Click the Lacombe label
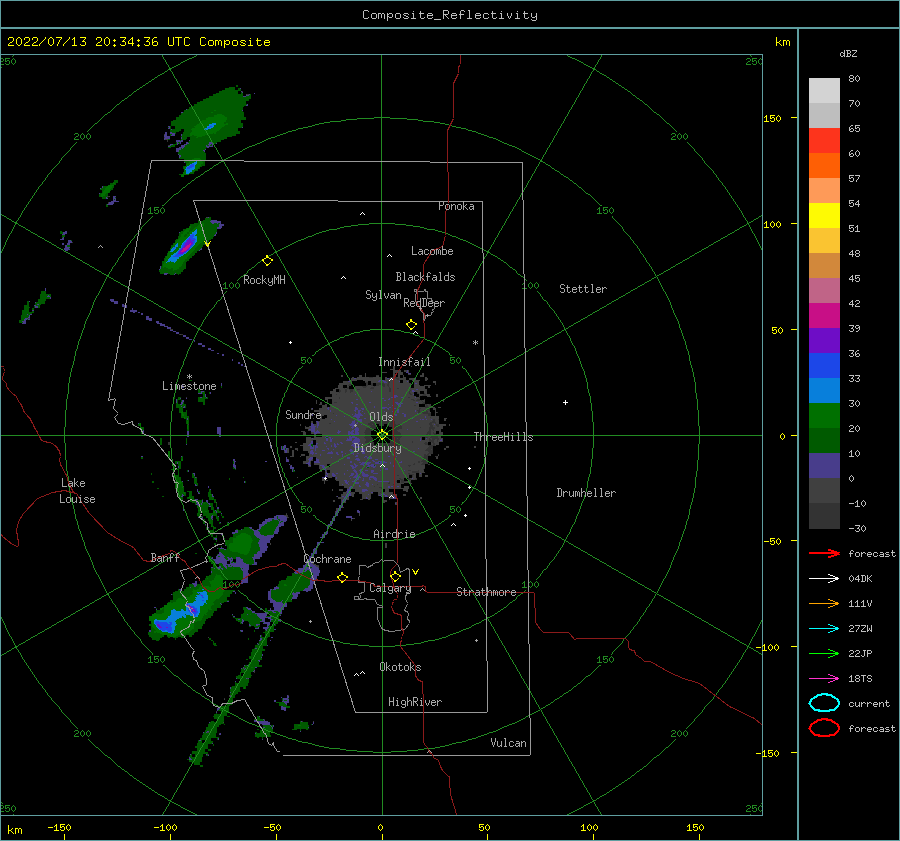Screen dimensions: 900x841 coord(432,251)
